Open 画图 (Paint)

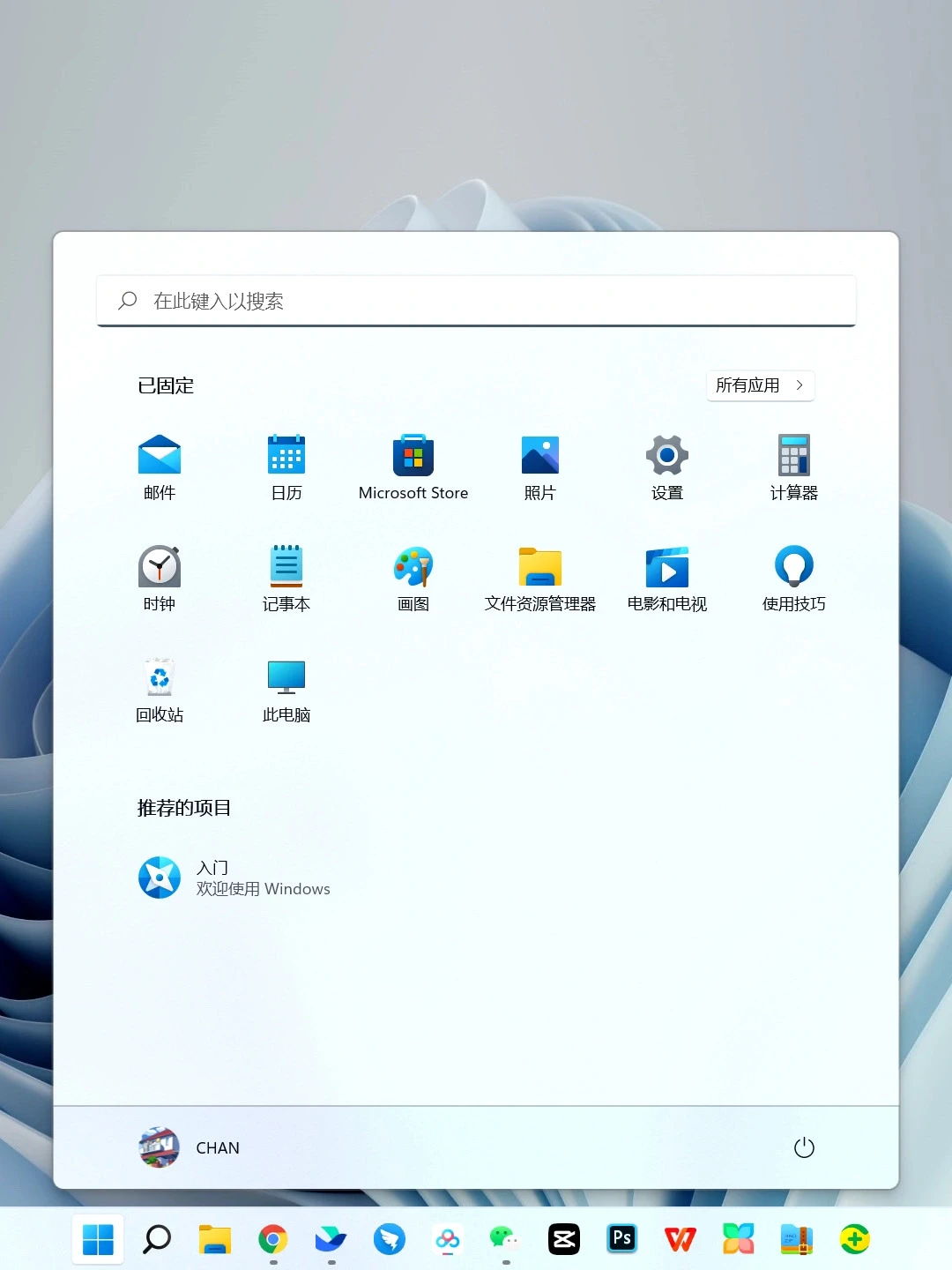[x=413, y=578]
